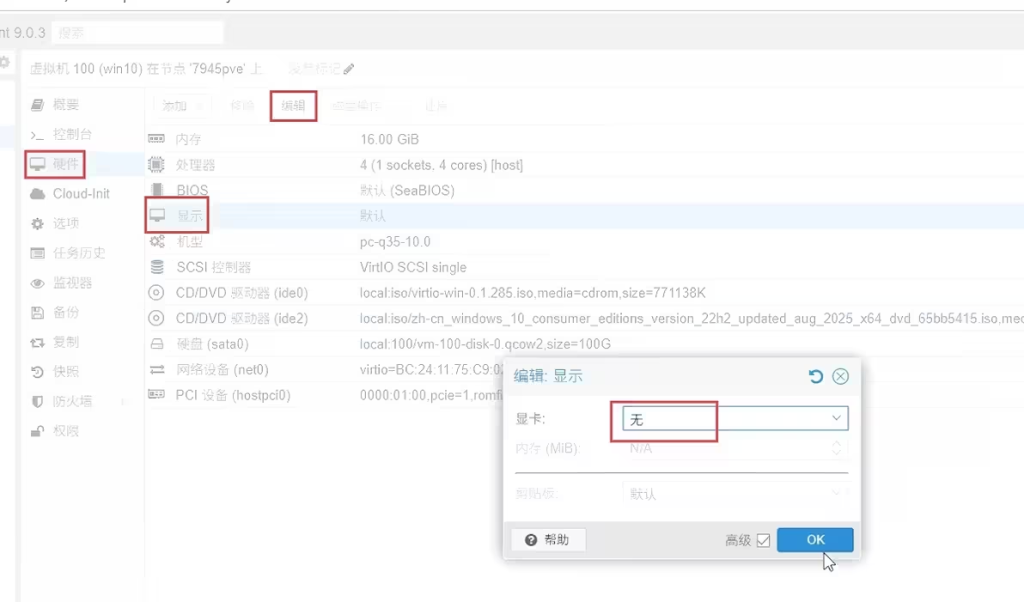
Task: Go to 选项 options gear icon
Action: [x=38, y=223]
